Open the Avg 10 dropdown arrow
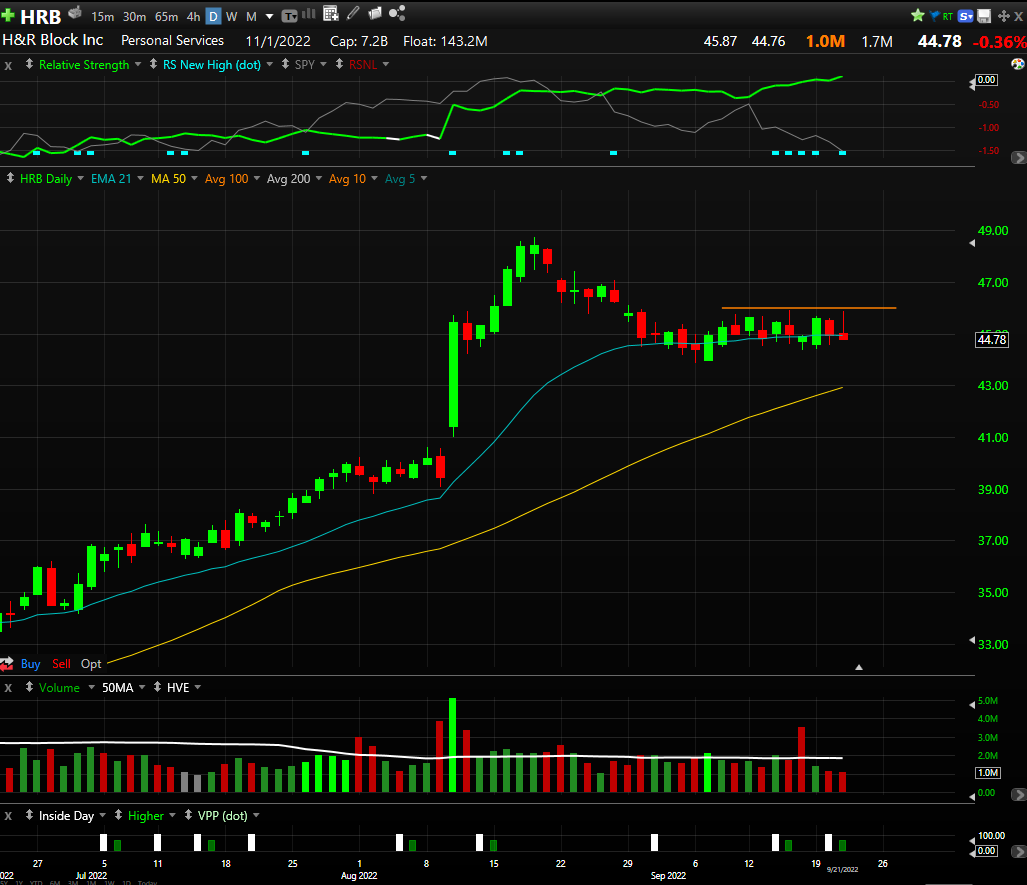Image resolution: width=1027 pixels, height=885 pixels. click(375, 178)
